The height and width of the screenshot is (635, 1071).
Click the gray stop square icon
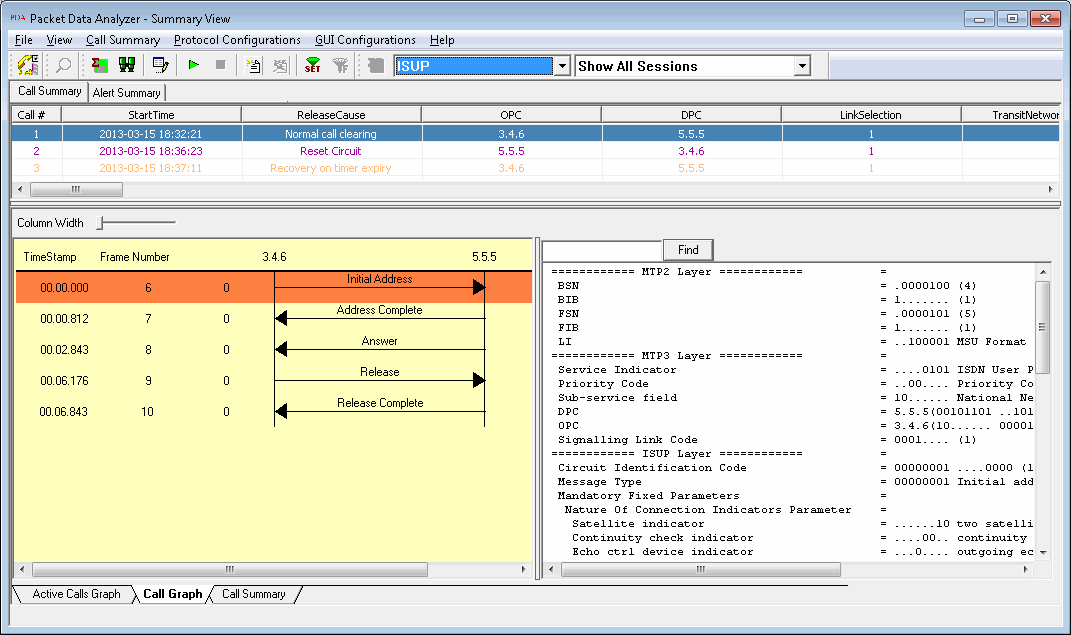[x=220, y=65]
